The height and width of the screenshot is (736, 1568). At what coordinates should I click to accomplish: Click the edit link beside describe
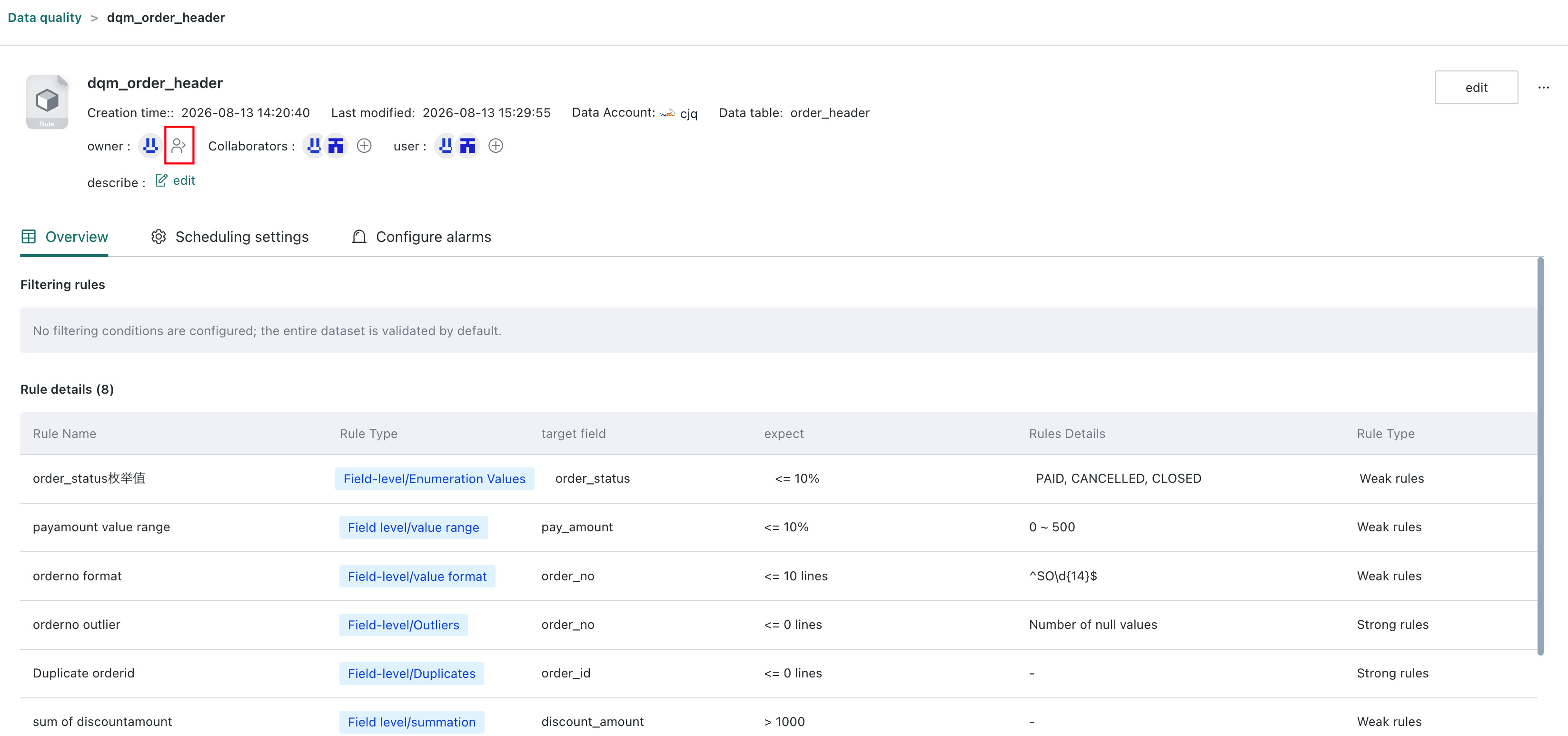pyautogui.click(x=184, y=180)
